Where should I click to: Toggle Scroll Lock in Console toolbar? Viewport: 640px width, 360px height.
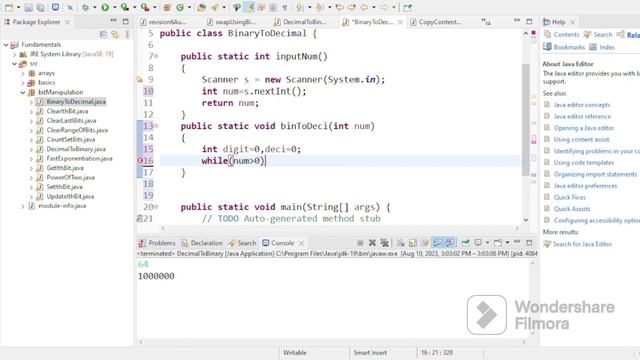(413, 243)
